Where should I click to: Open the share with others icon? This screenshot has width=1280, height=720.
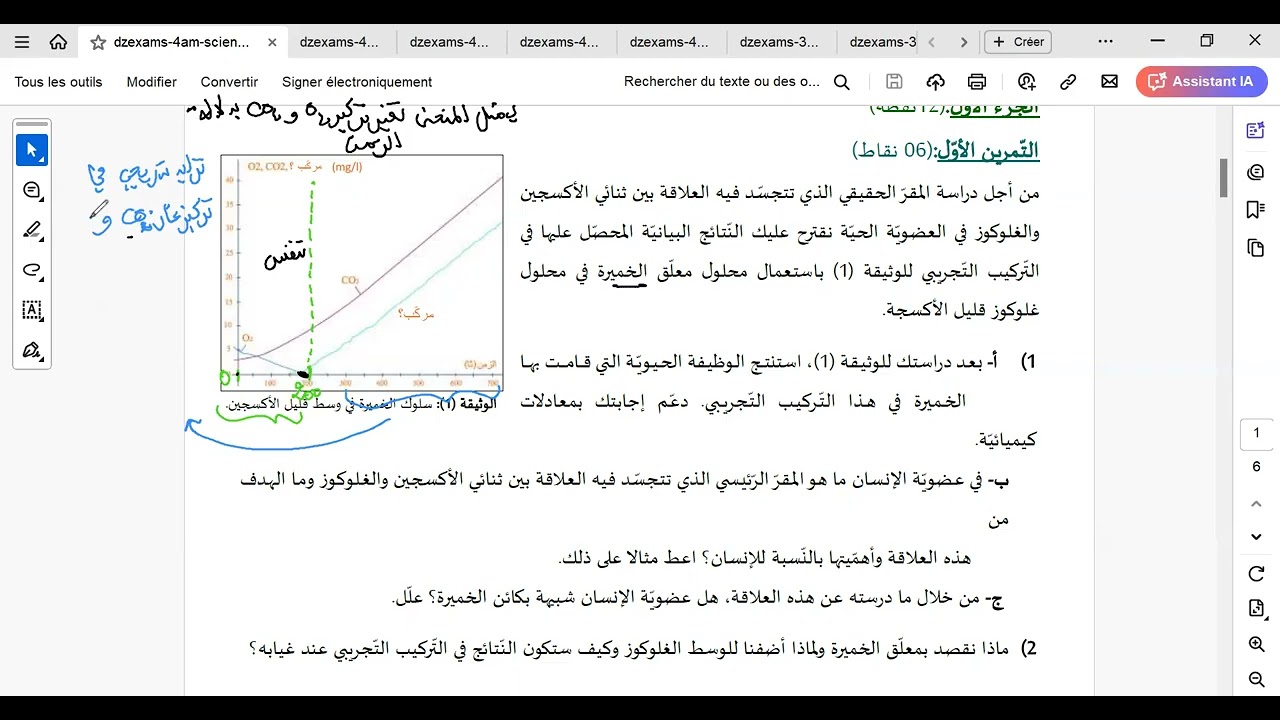(x=1027, y=82)
